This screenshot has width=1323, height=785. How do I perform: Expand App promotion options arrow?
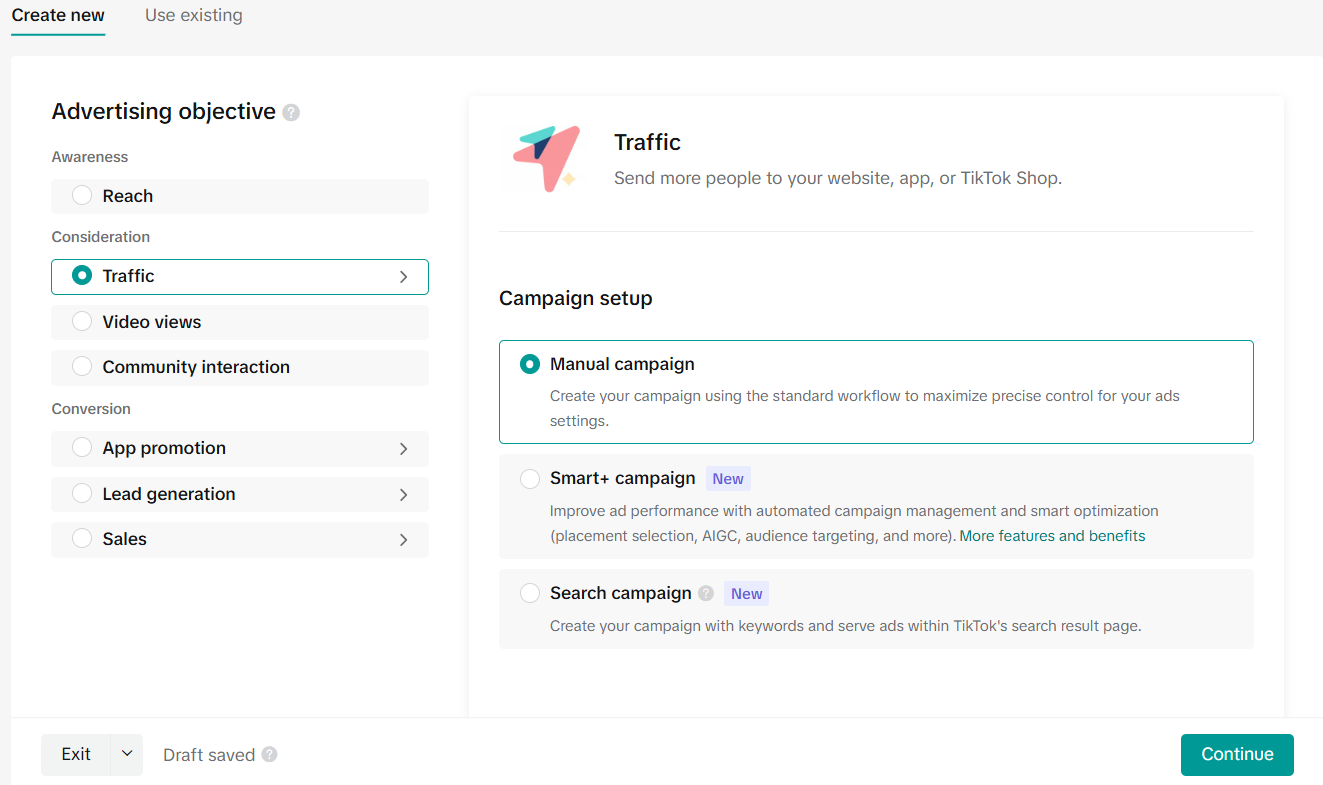tap(403, 449)
